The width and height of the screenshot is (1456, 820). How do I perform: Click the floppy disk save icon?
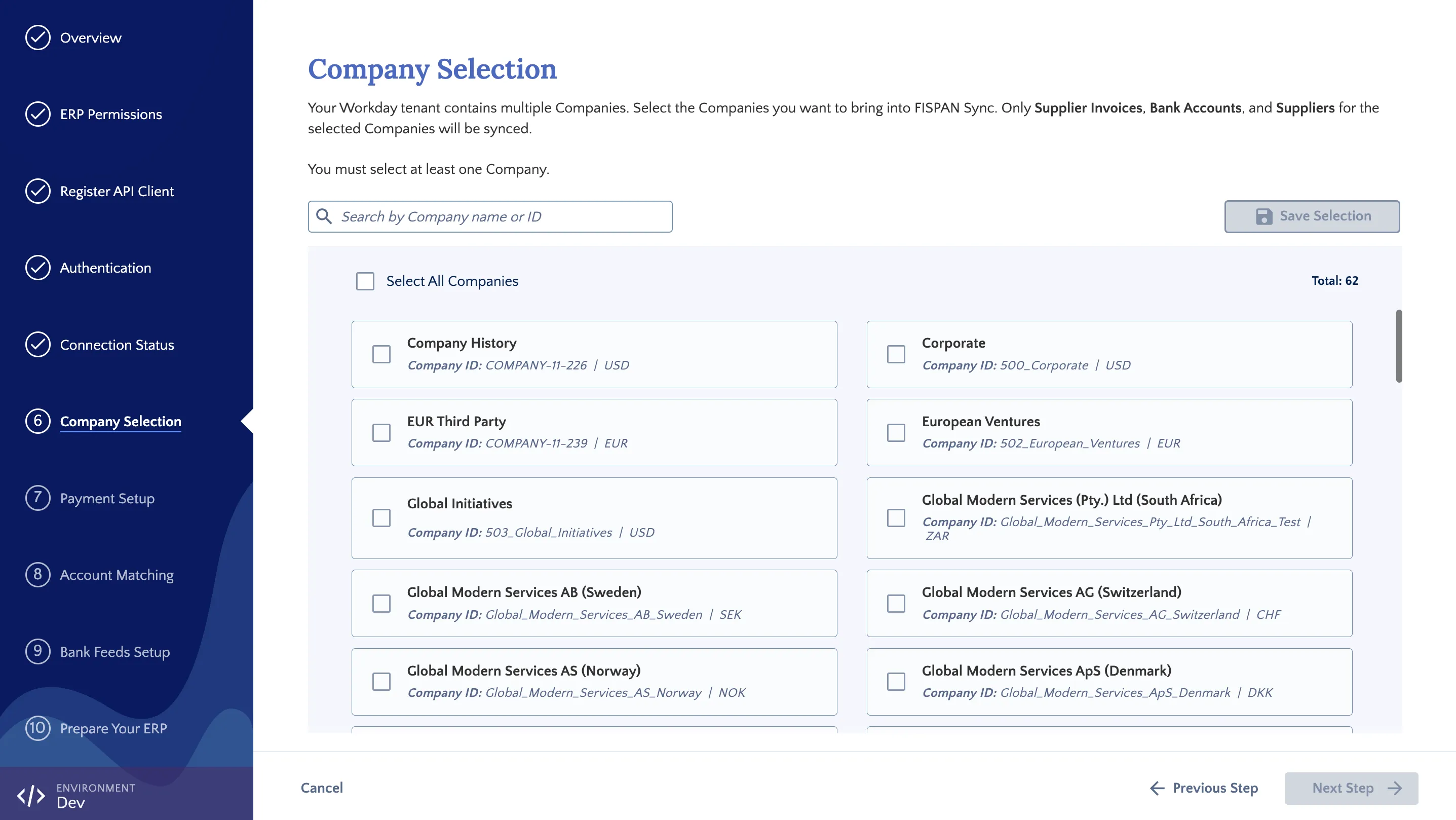tap(1264, 216)
